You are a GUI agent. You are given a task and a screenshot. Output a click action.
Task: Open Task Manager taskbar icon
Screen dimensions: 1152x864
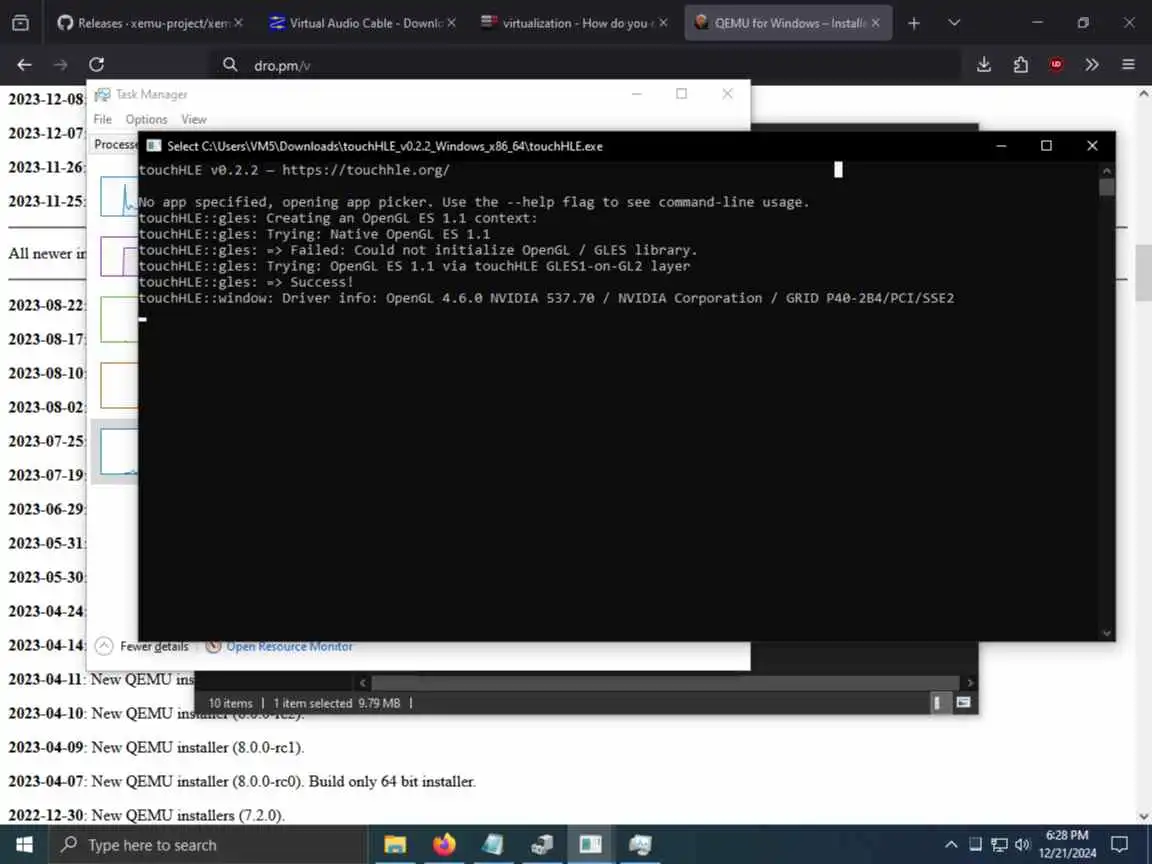[x=640, y=845]
